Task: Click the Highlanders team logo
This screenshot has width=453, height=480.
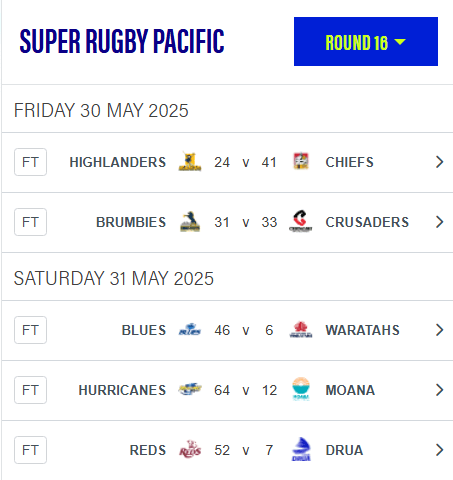Action: click(x=190, y=162)
